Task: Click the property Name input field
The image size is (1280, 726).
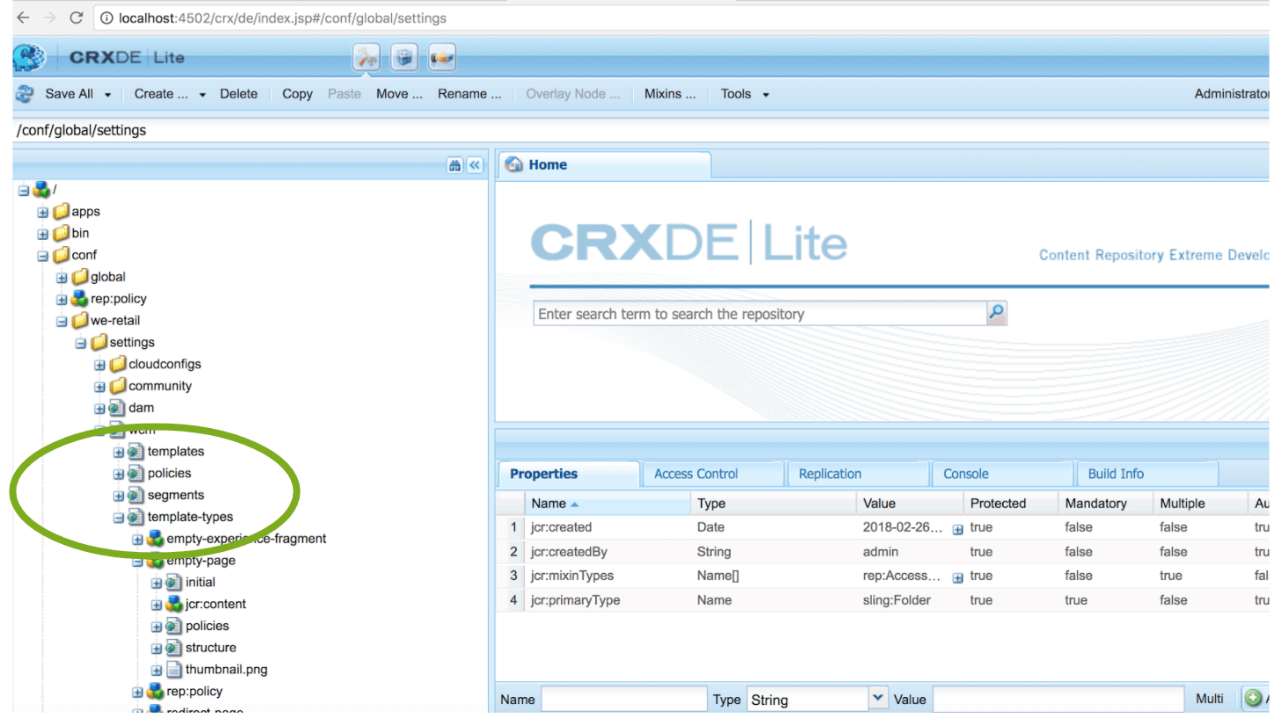Action: click(624, 699)
